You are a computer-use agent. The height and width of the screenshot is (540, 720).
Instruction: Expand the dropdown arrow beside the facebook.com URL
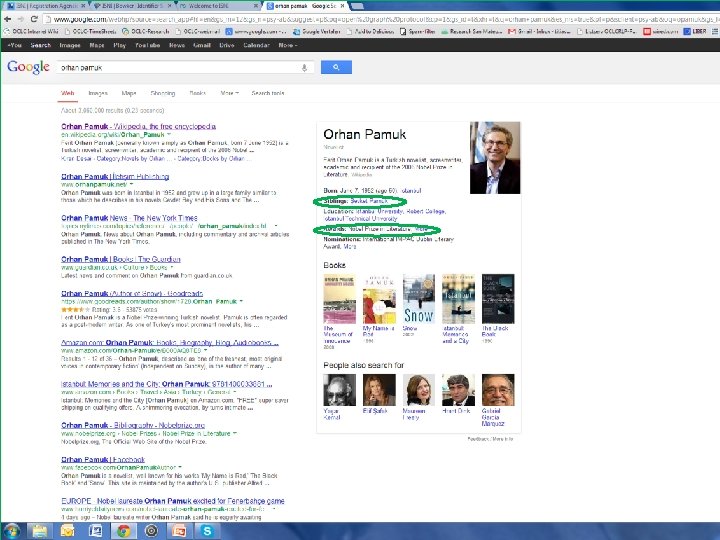coord(180,467)
